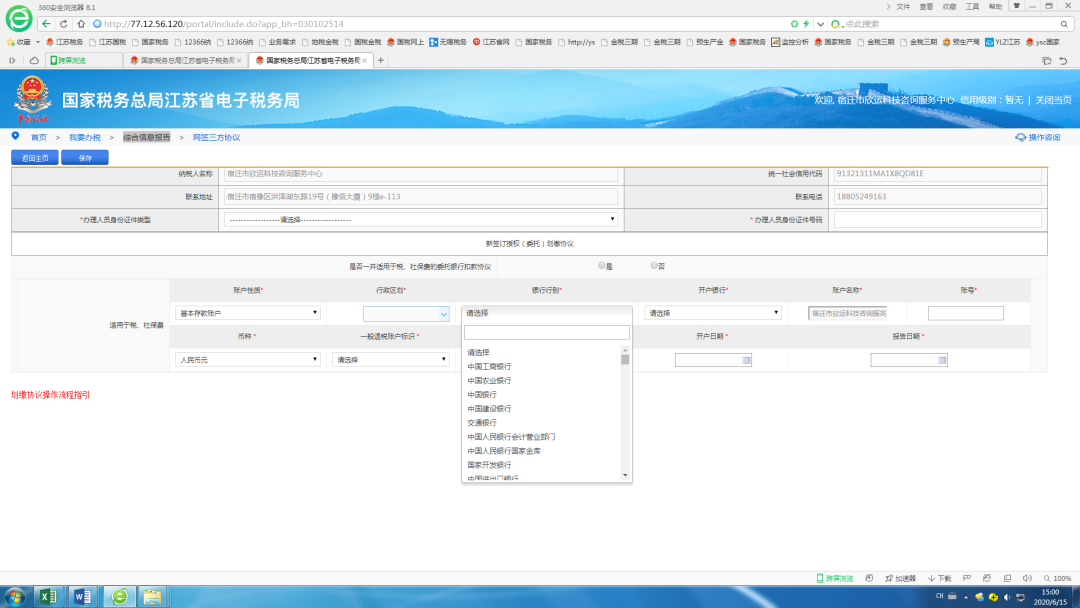This screenshot has height=608, width=1080.
Task: Click the 操作咨询 help icon
Action: 1020,138
